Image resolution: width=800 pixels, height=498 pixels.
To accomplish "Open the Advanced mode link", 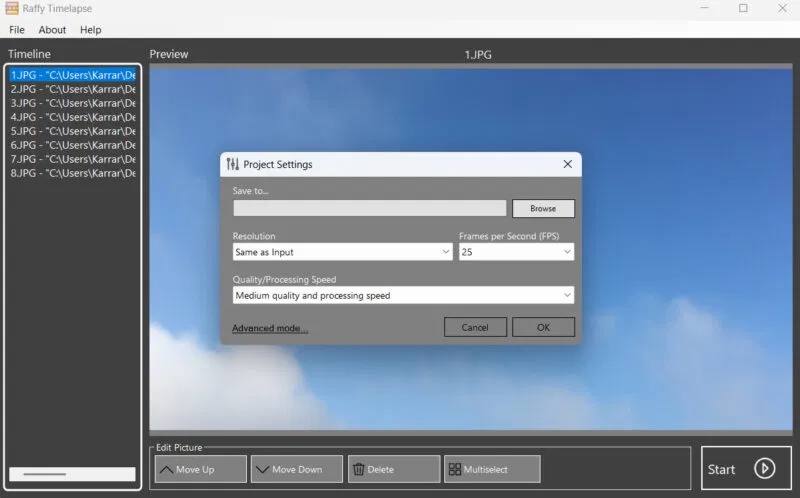I will tap(270, 328).
